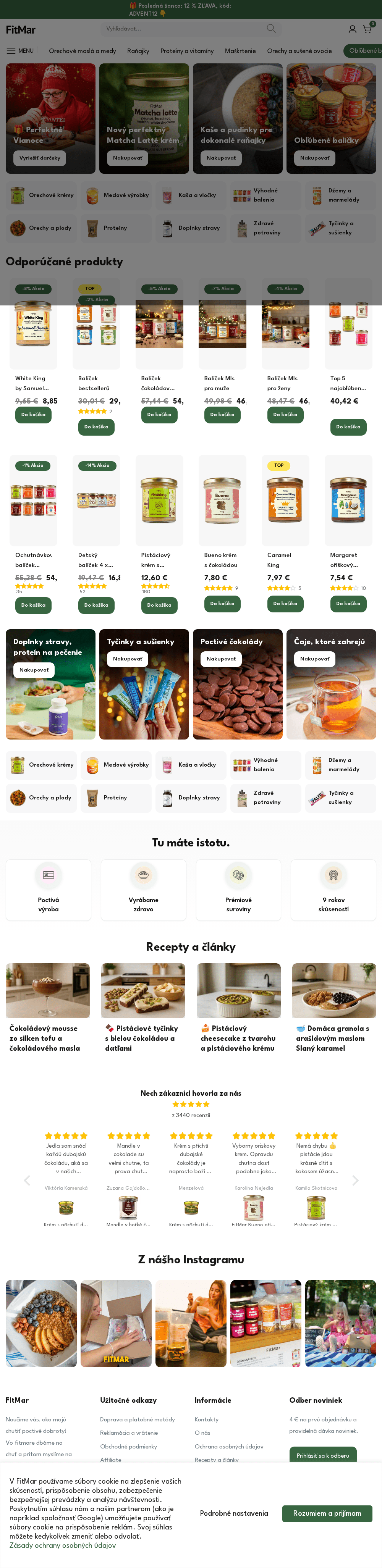Open Proteíny a vitamíny menu
The width and height of the screenshot is (382, 1568).
pos(187,50)
